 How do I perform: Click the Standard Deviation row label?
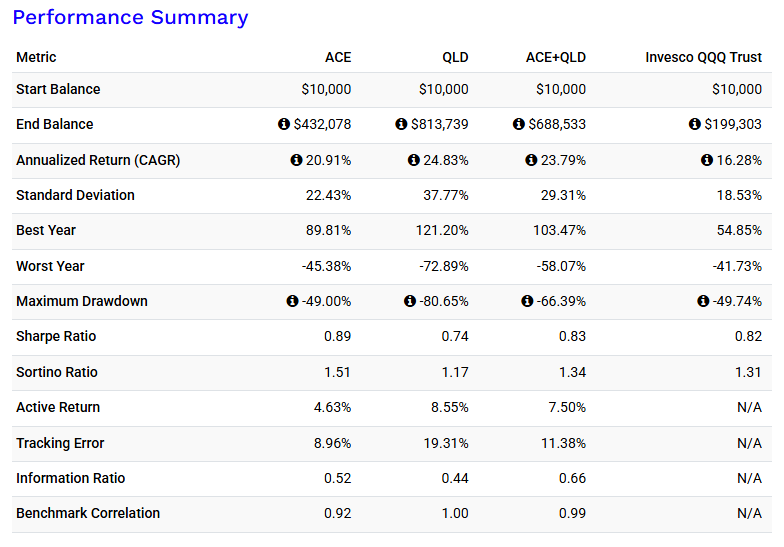point(75,195)
